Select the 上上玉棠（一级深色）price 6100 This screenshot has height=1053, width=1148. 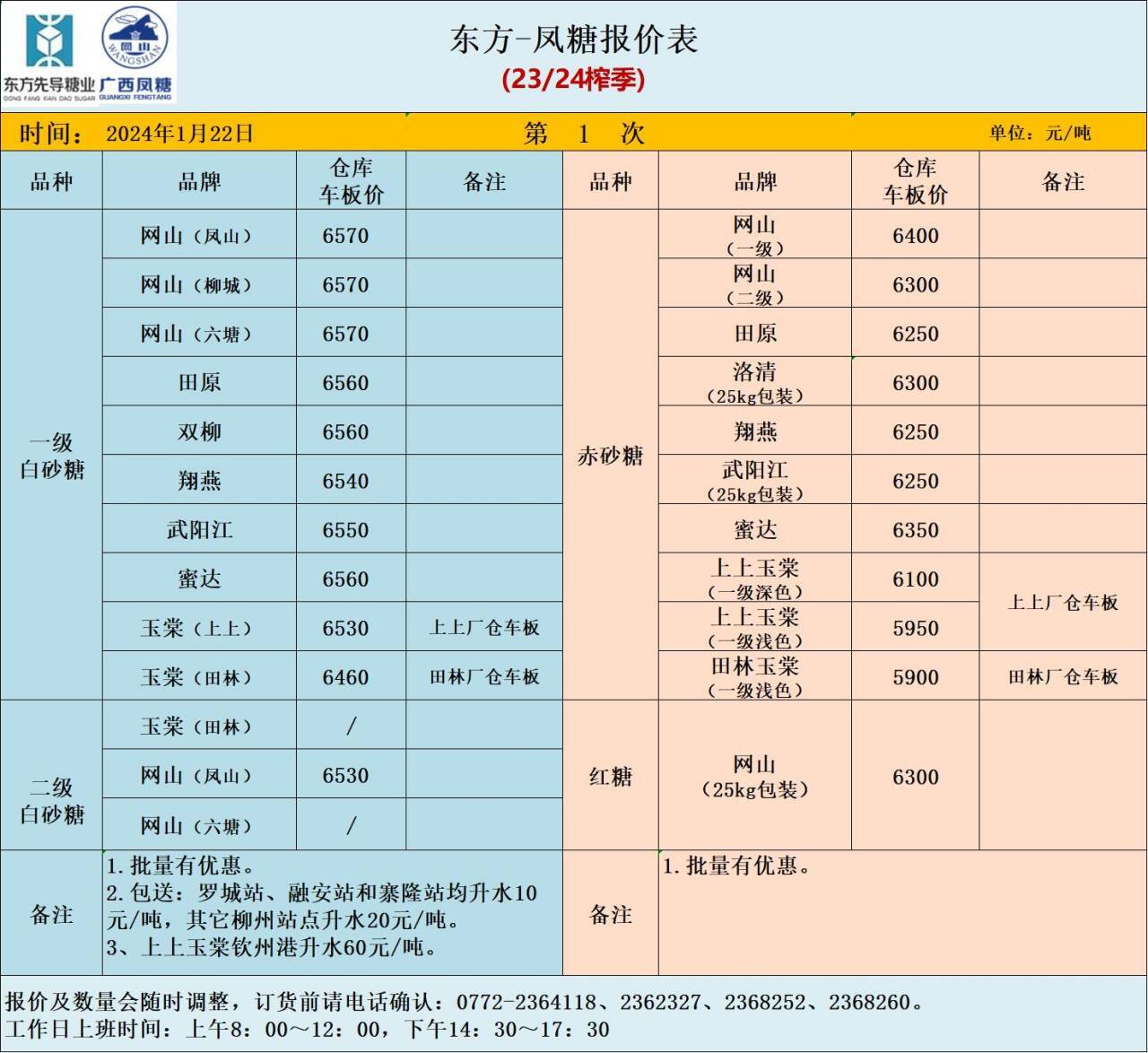point(915,579)
